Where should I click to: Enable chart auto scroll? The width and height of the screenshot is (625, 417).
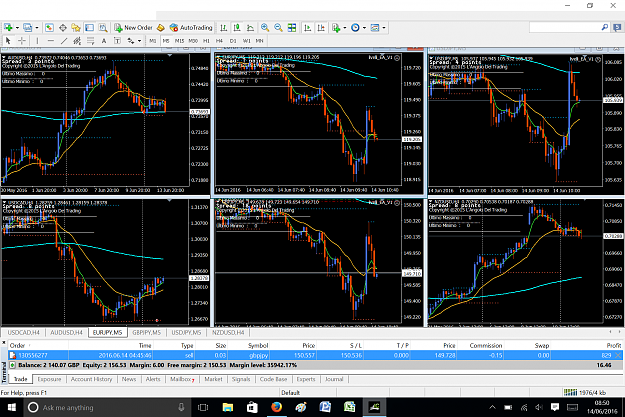tap(307, 28)
